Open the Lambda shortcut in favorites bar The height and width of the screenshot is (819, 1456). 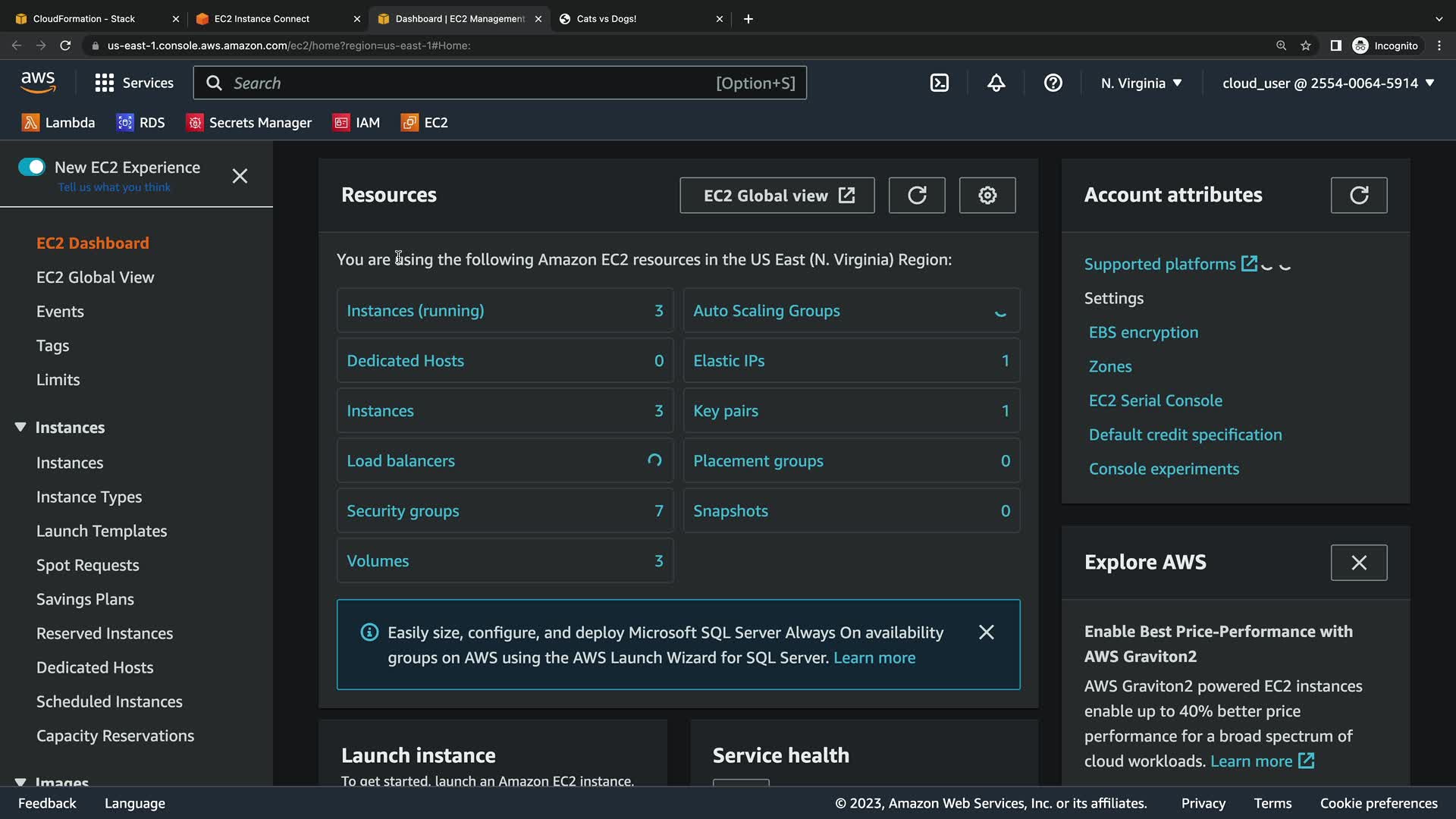59,122
